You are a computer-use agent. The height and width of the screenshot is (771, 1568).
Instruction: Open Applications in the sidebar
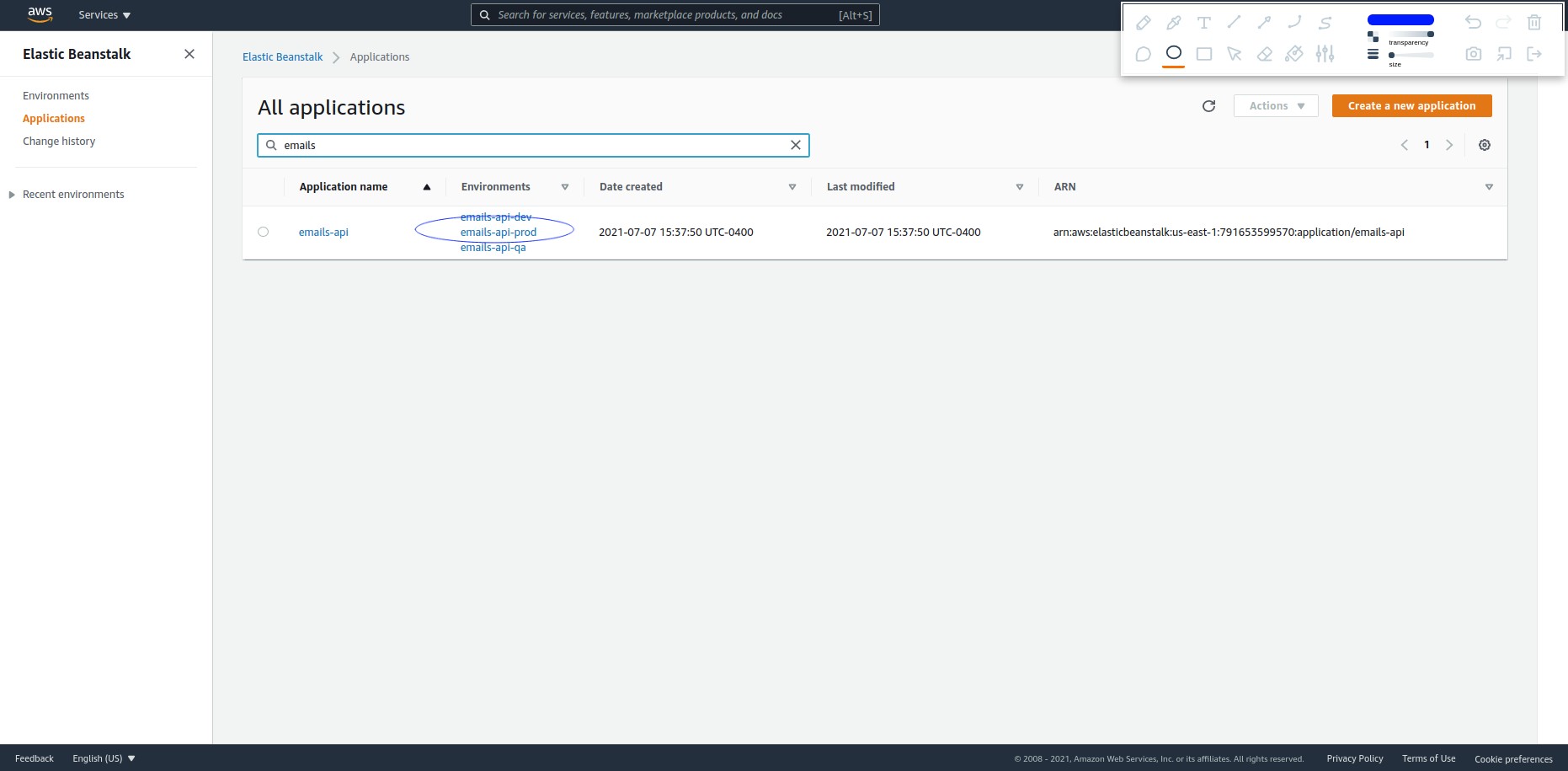[54, 119]
